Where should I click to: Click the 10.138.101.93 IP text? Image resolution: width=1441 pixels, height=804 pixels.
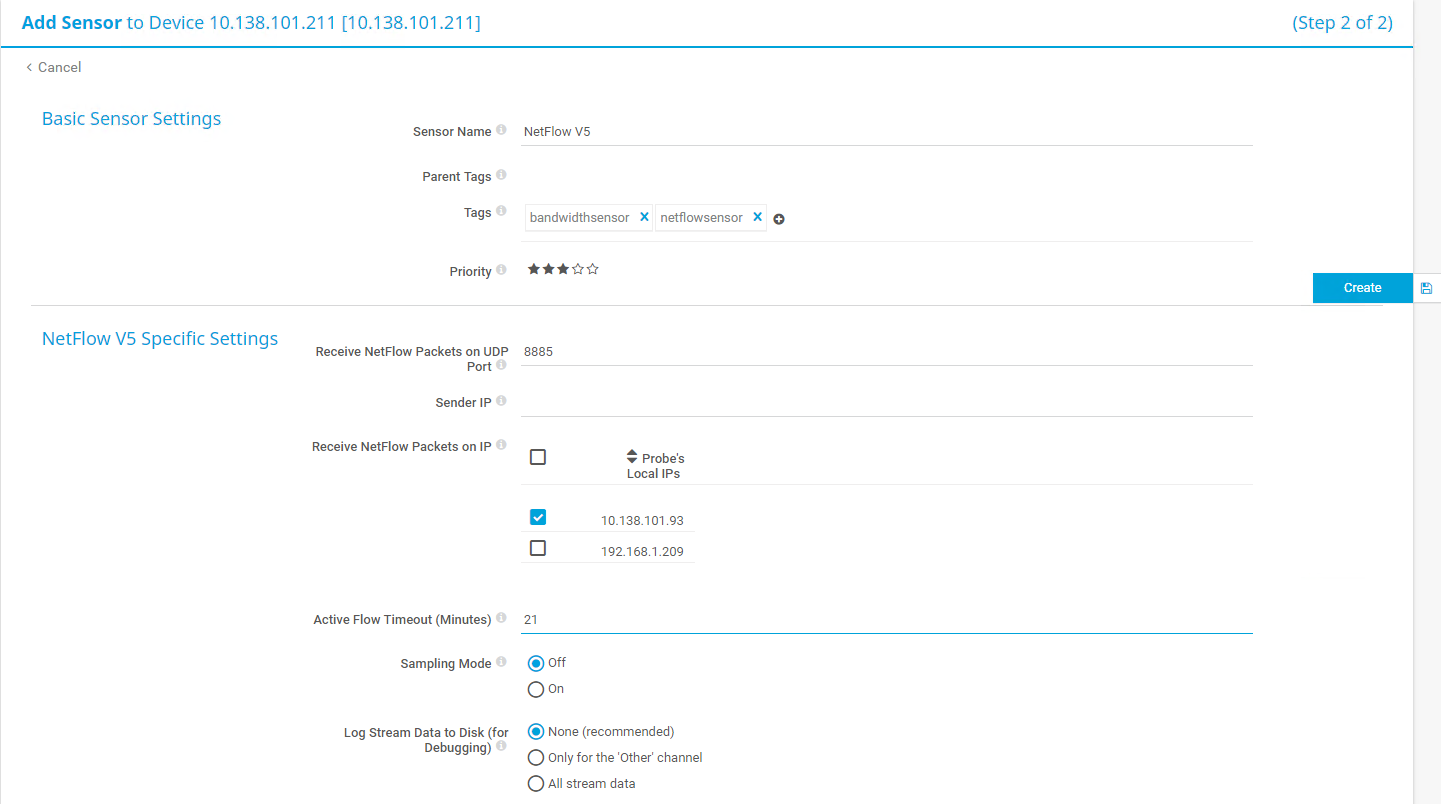coord(642,521)
